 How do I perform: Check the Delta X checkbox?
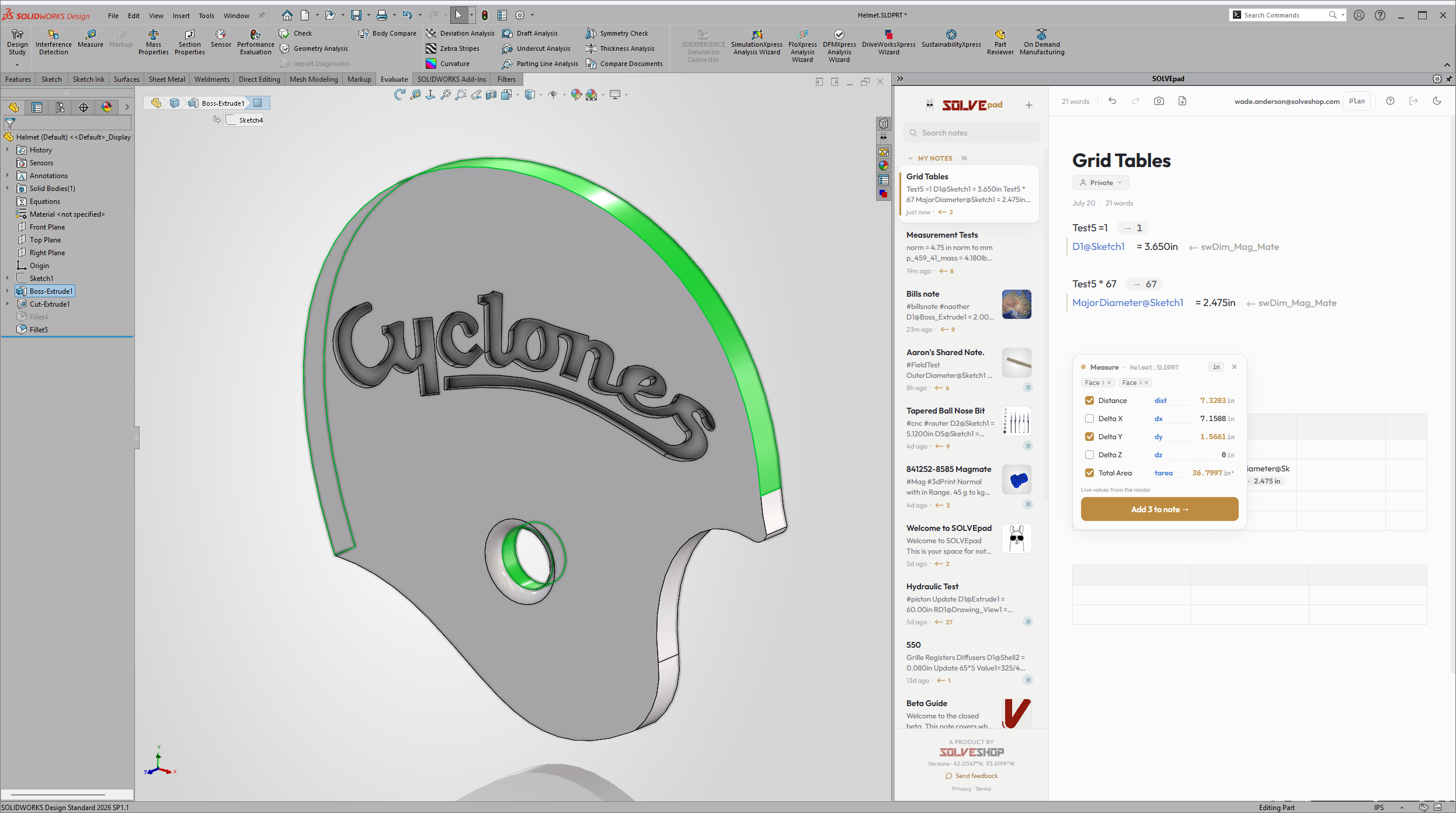(x=1089, y=419)
